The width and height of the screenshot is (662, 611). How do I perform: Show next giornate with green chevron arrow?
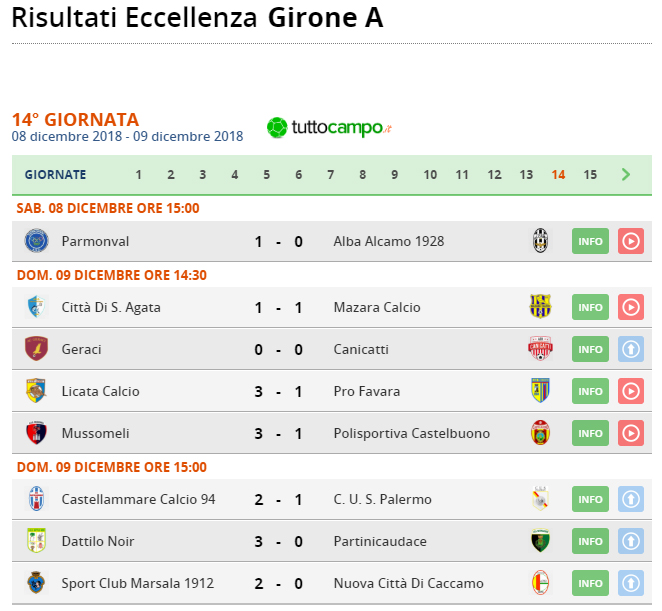pos(626,174)
